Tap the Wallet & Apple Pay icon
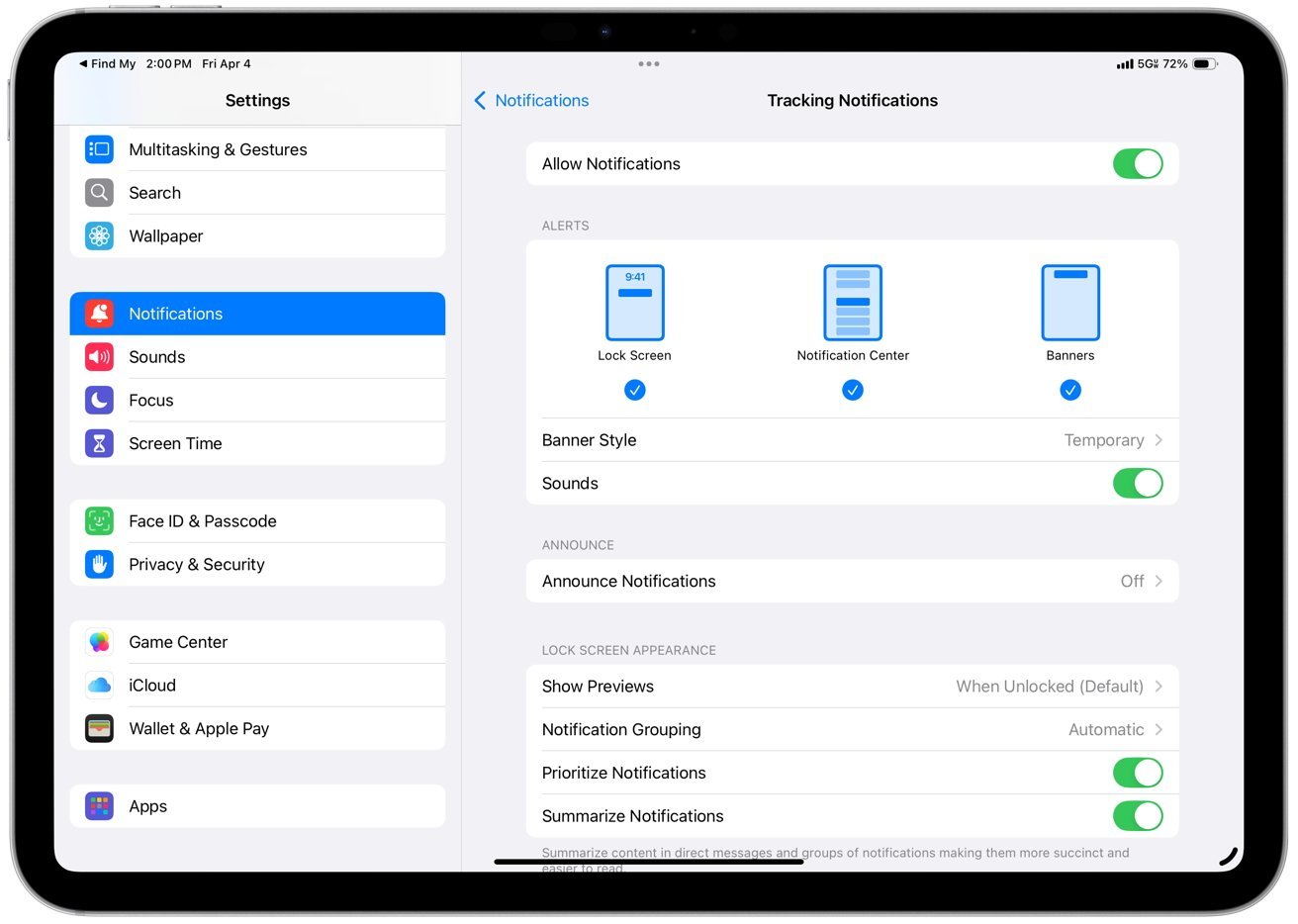This screenshot has height=924, width=1298. [x=99, y=729]
